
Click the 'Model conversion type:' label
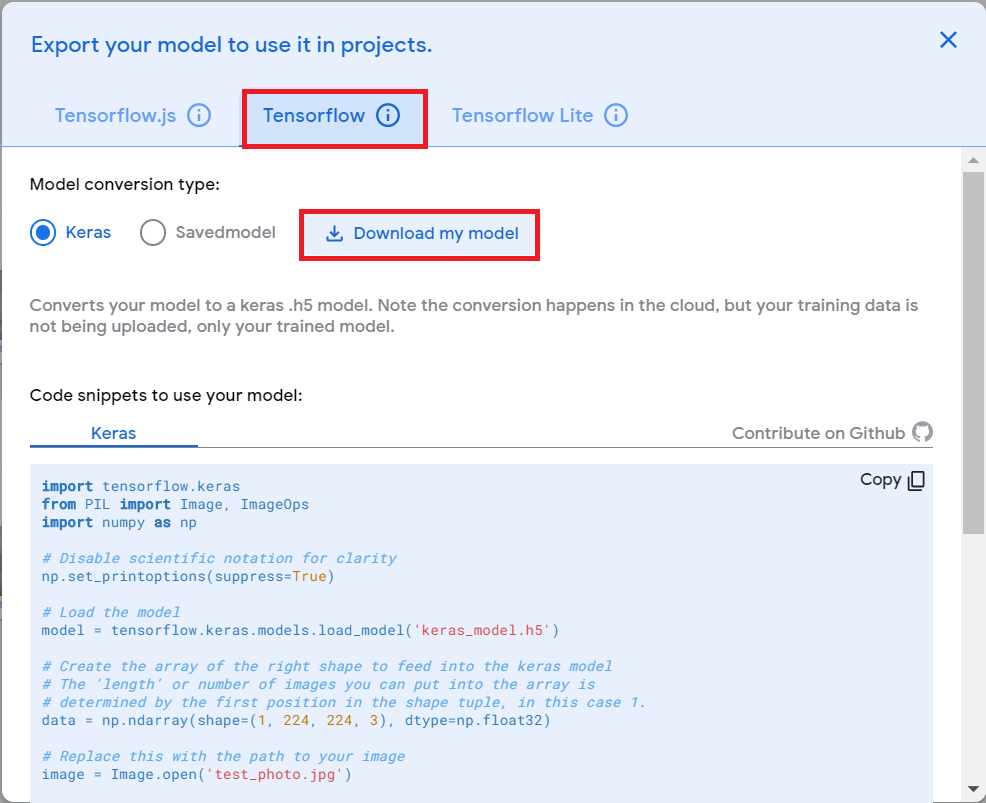coord(125,184)
